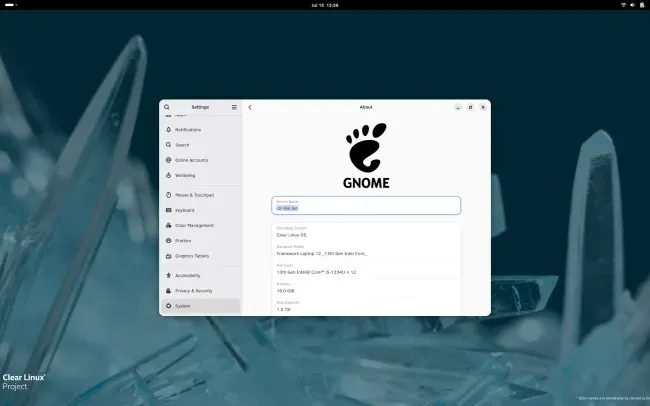
Task: Go back with the header back arrow
Action: (250, 107)
